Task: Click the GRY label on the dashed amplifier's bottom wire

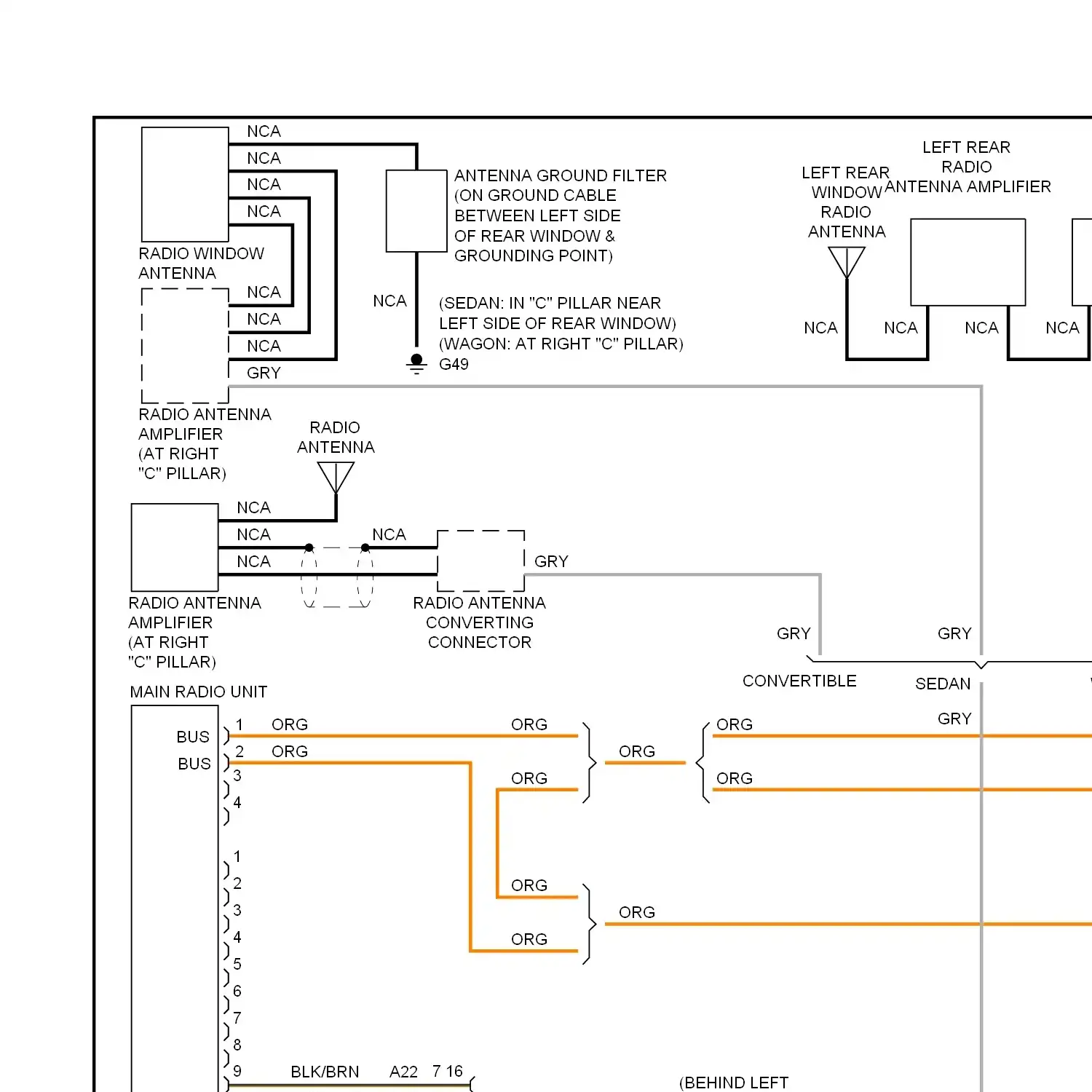Action: coord(264,373)
